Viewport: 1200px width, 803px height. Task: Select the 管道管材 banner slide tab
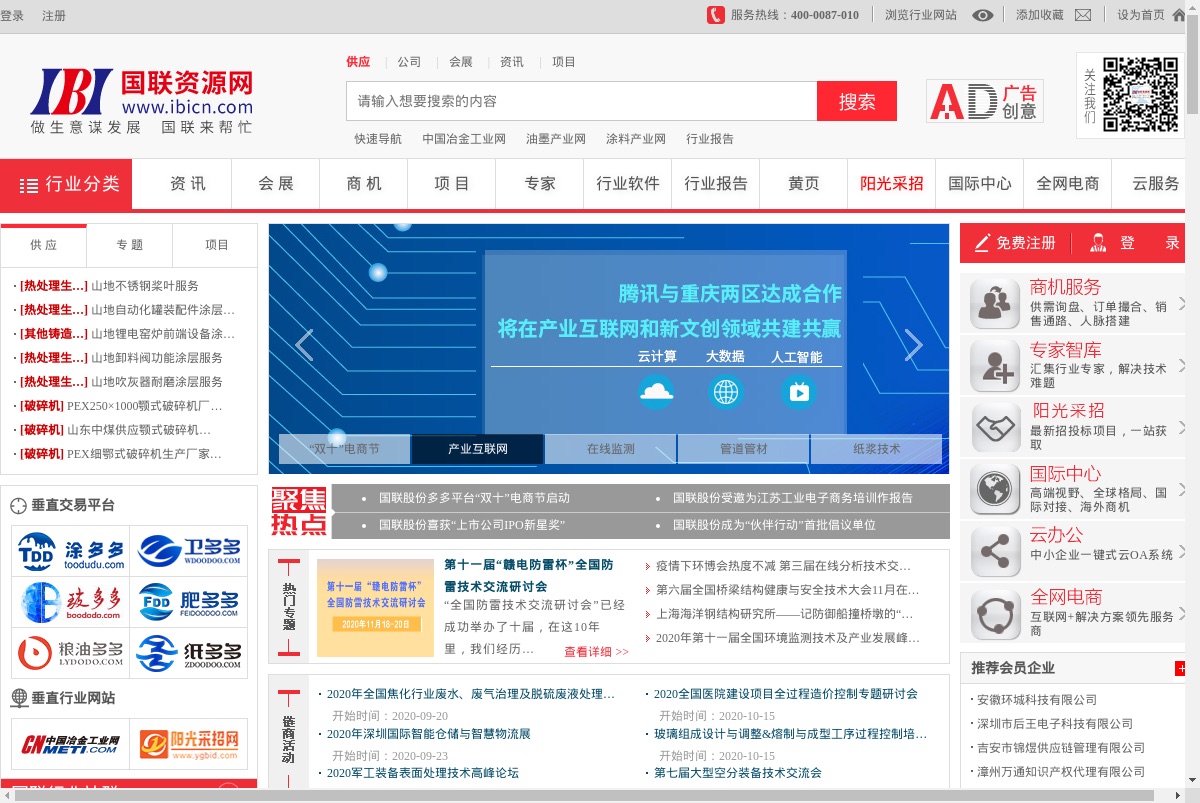coord(744,449)
